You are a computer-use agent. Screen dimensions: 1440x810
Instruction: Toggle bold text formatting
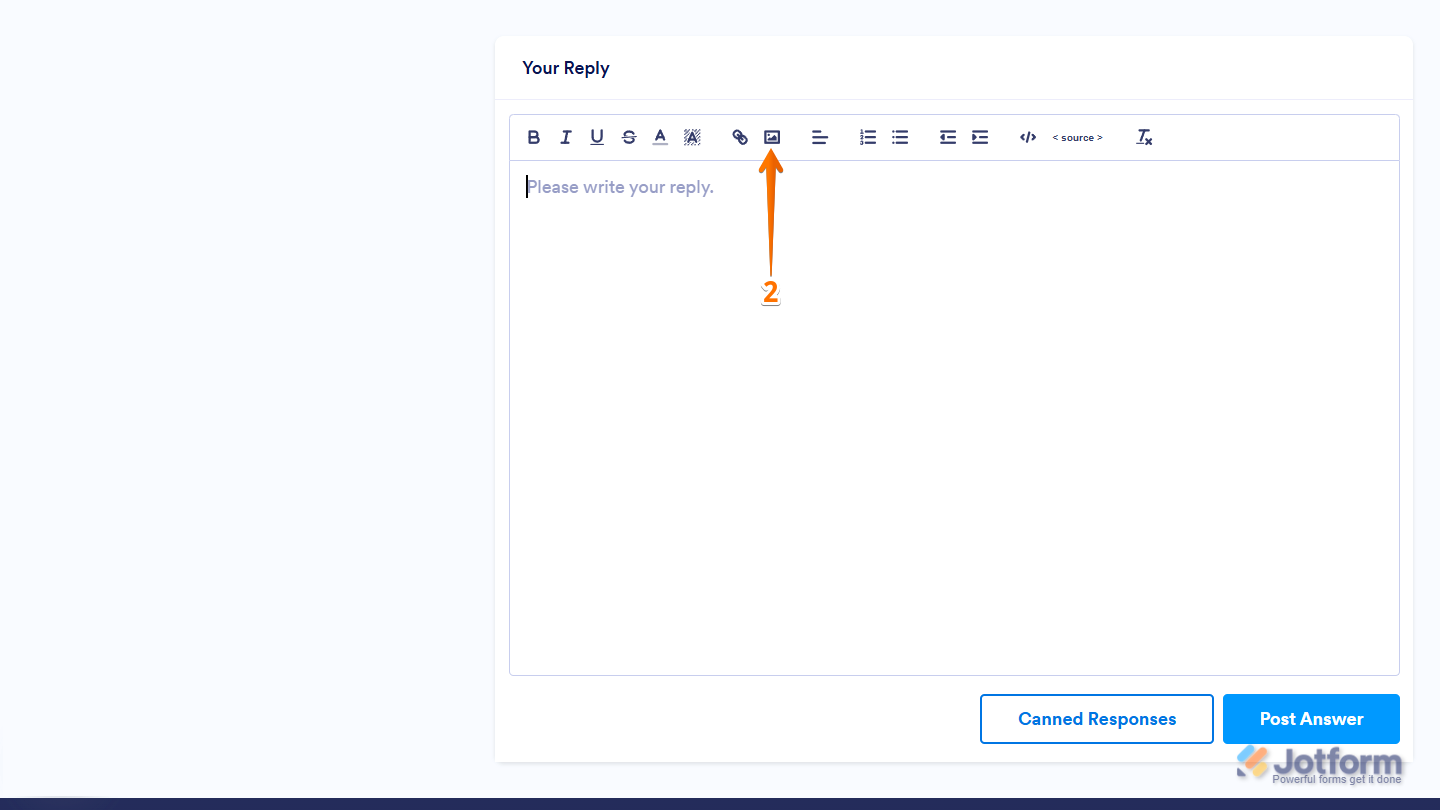click(534, 137)
